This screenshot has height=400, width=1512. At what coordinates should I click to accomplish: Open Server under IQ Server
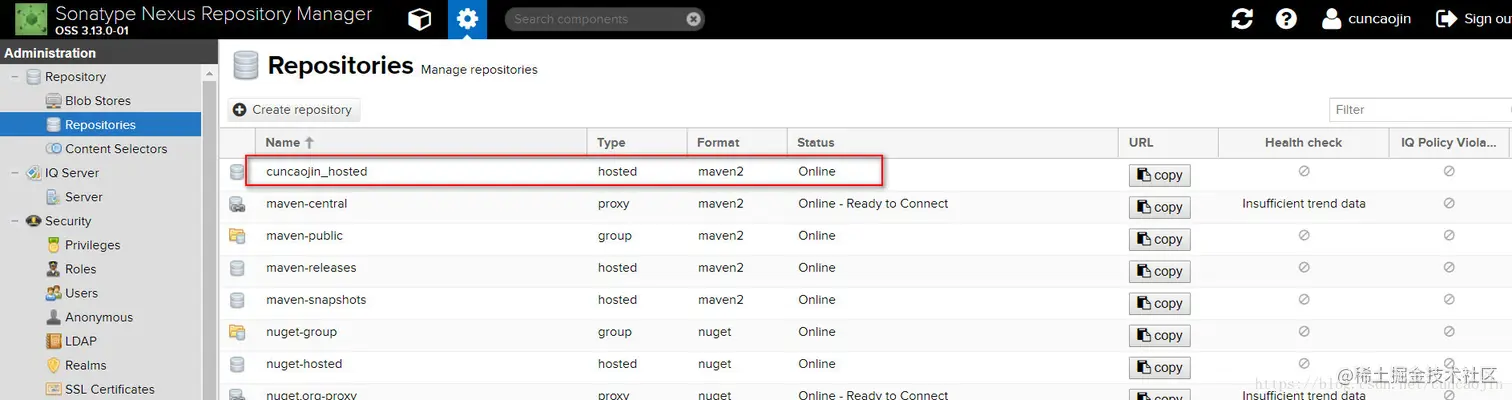[x=84, y=197]
